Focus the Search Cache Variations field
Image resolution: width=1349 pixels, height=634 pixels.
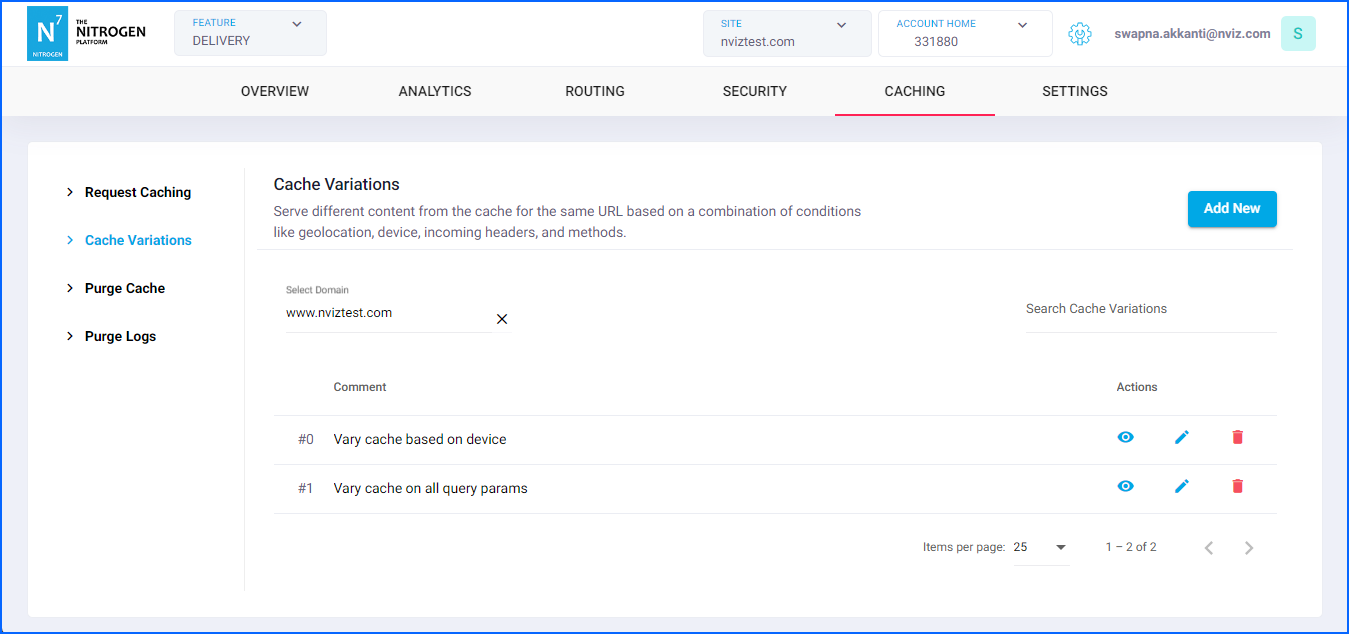pyautogui.click(x=1150, y=310)
